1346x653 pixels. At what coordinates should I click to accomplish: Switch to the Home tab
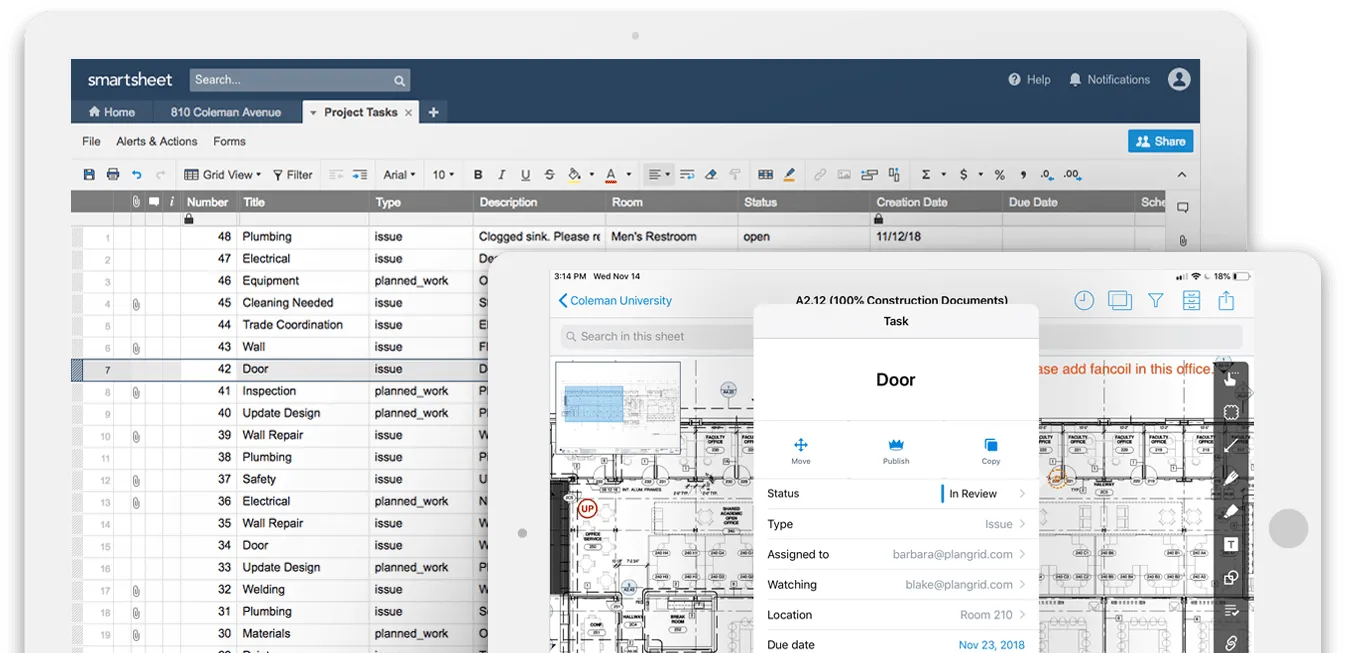(111, 112)
